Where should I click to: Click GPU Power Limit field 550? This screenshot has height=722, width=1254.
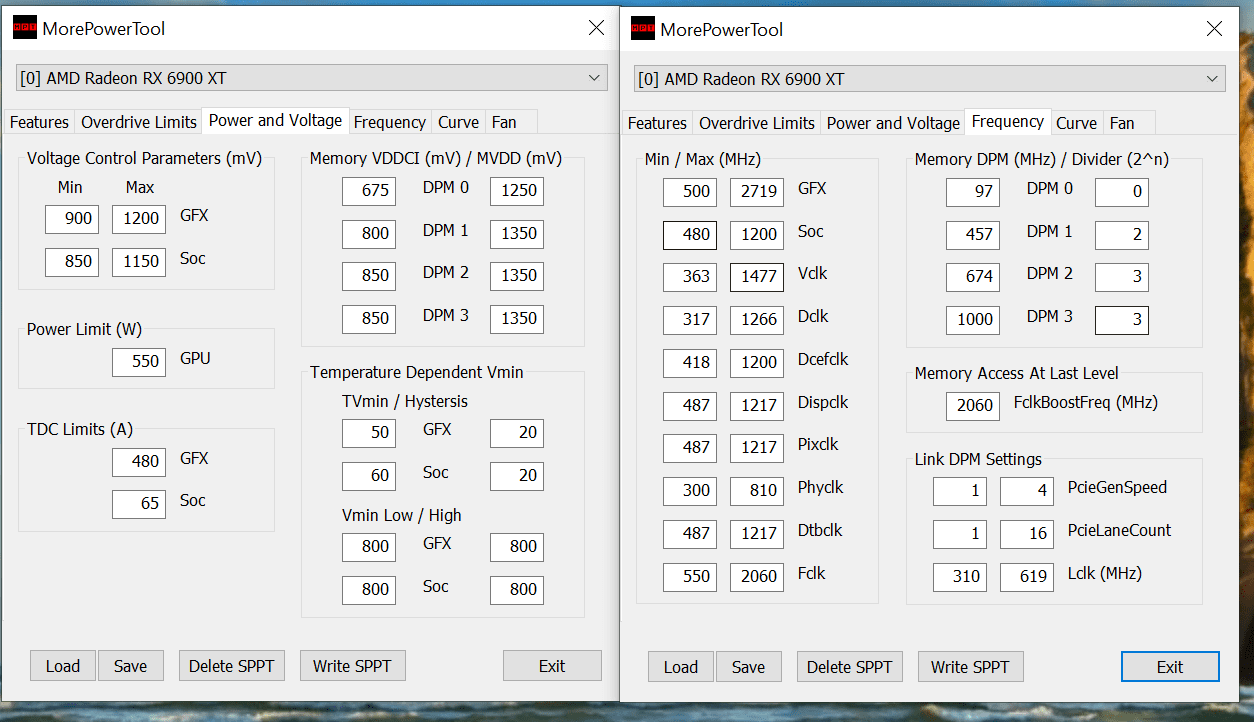[139, 362]
